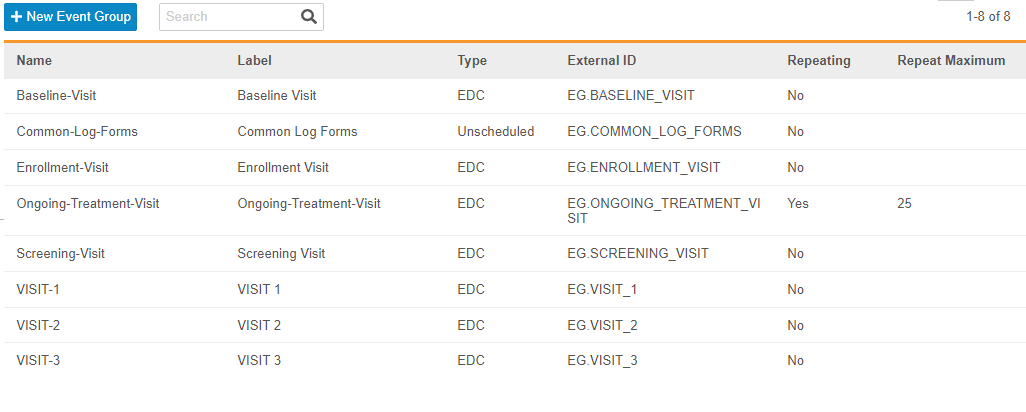1026x412 pixels.
Task: Click the EG.COMMON_LOG_FORMS external ID cell
Action: [654, 132]
